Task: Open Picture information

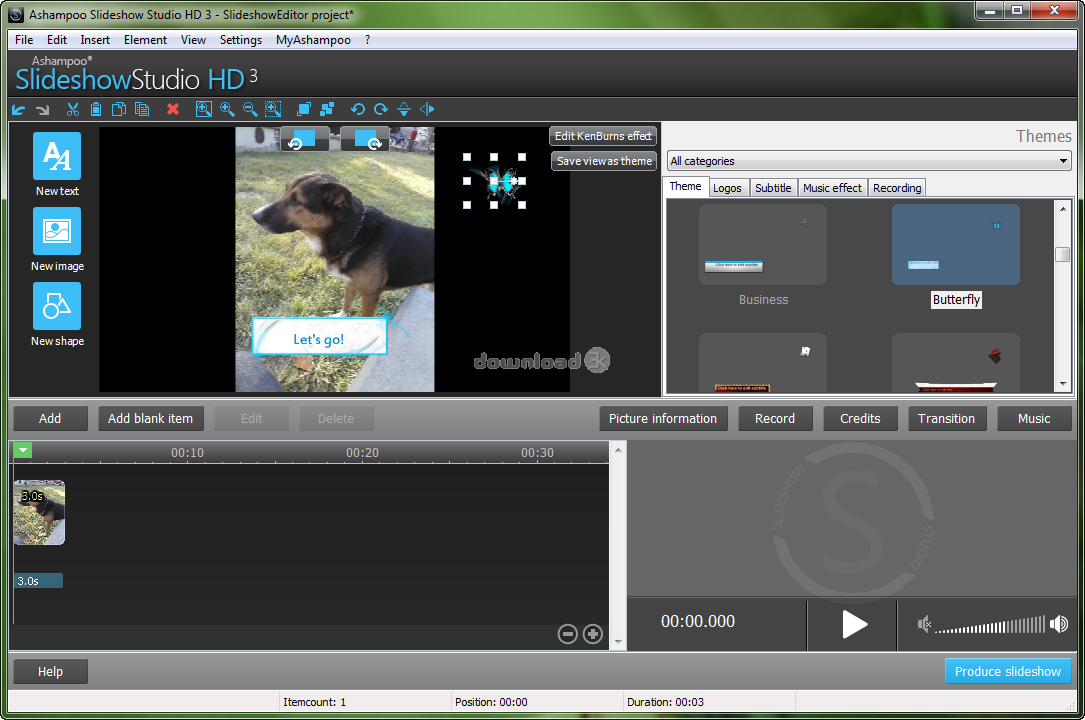Action: (663, 418)
